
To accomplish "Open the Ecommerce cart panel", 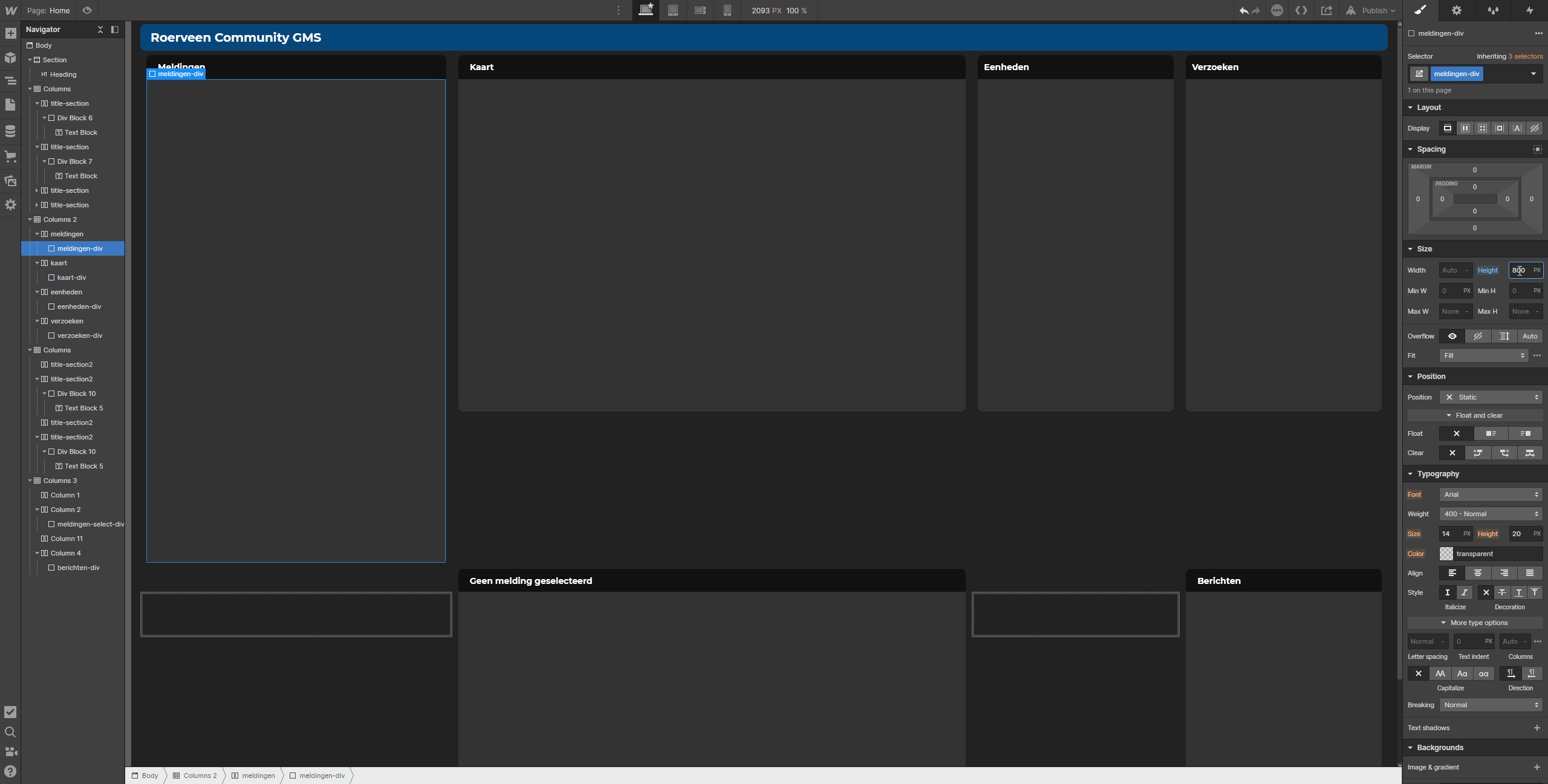I will 10,156.
